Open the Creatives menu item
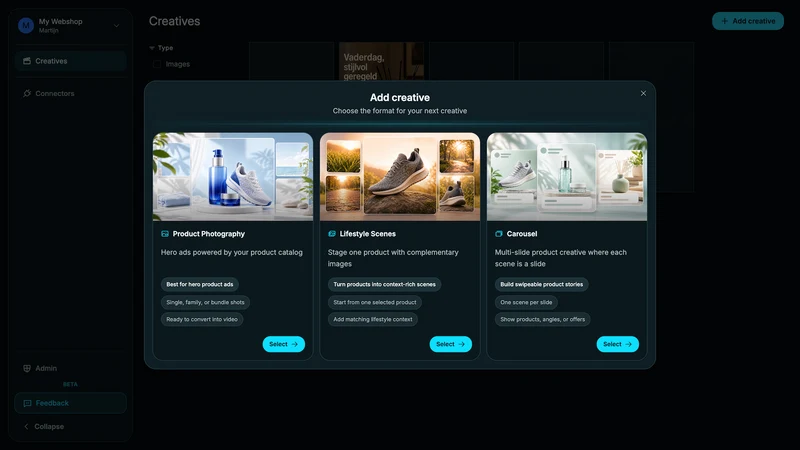 (70, 61)
